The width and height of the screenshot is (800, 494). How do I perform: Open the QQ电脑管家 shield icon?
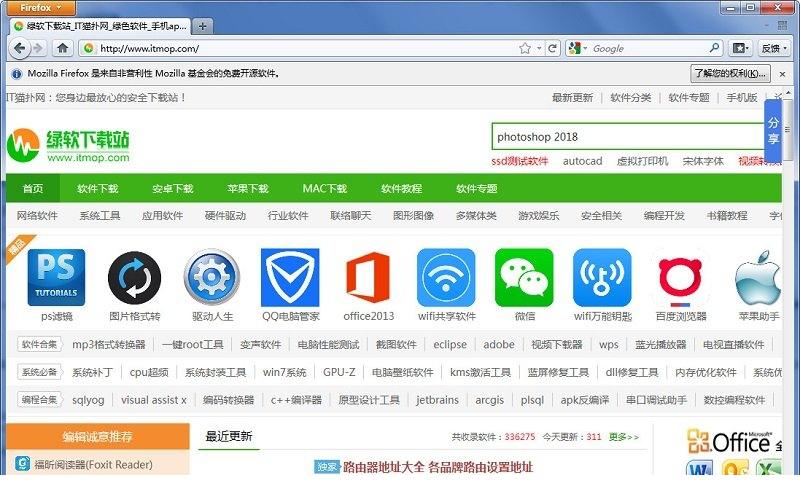[x=290, y=277]
